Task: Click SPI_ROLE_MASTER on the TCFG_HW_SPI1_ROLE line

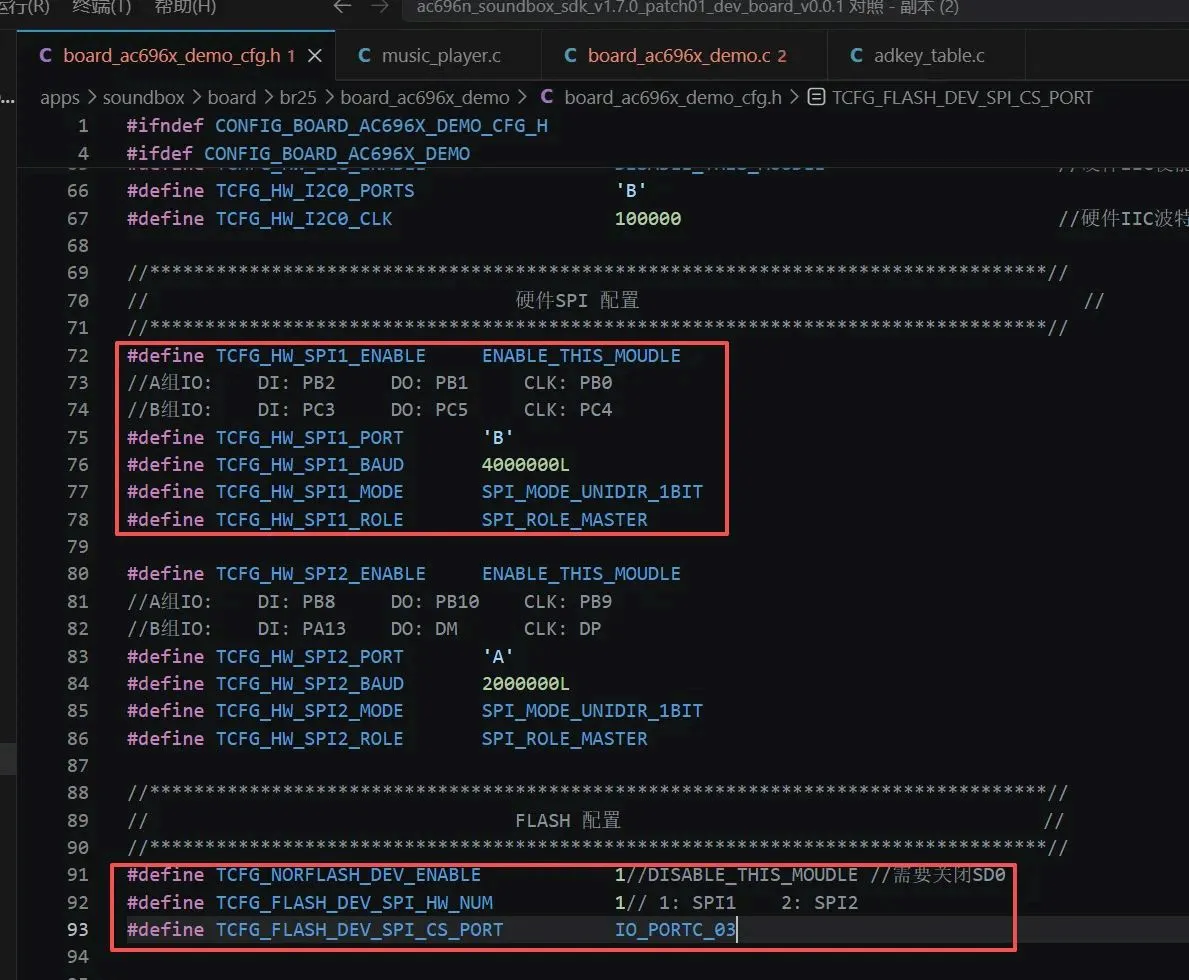Action: pos(565,520)
